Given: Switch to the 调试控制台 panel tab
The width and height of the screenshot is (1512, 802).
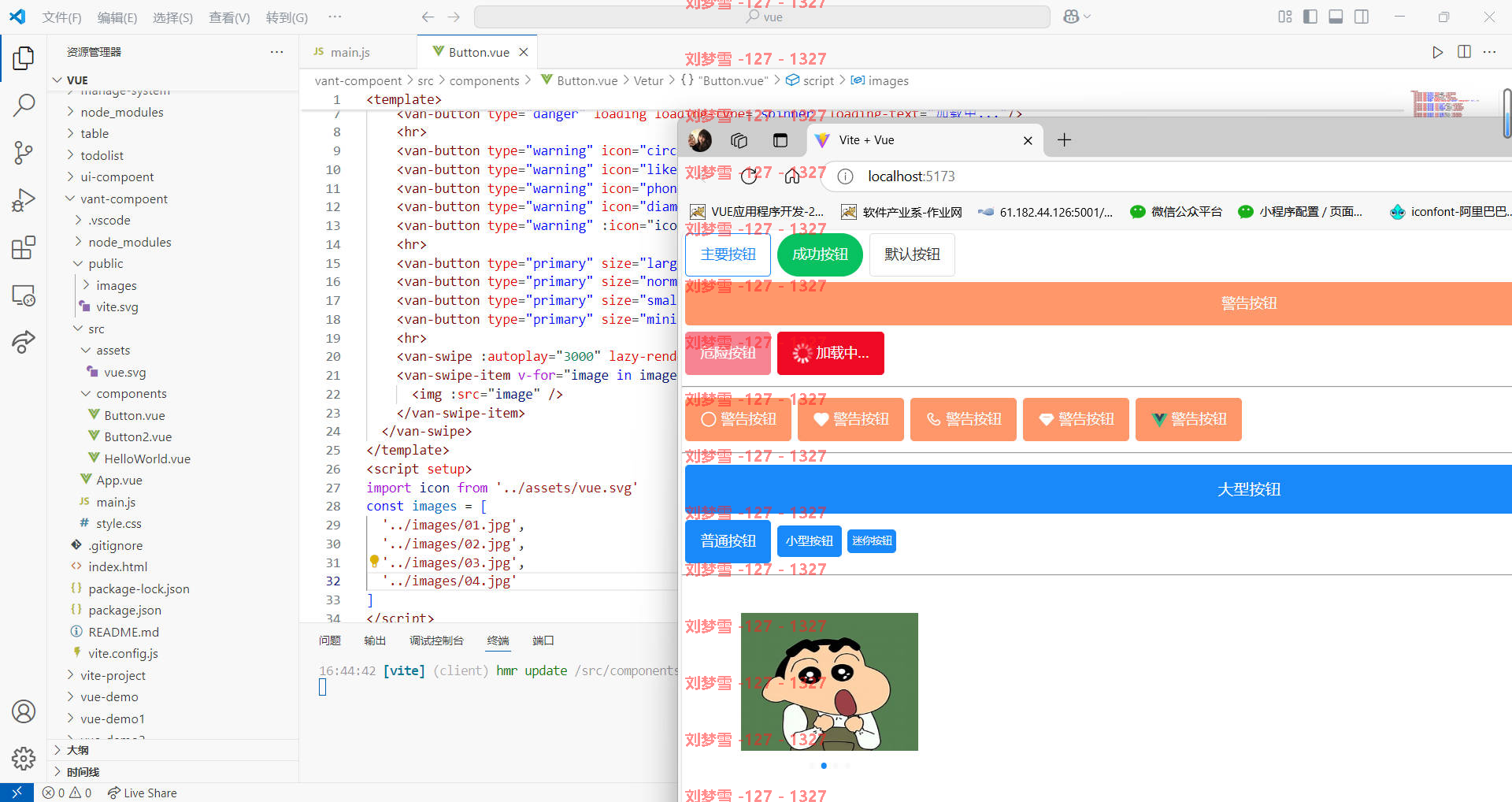Looking at the screenshot, I should pyautogui.click(x=436, y=640).
